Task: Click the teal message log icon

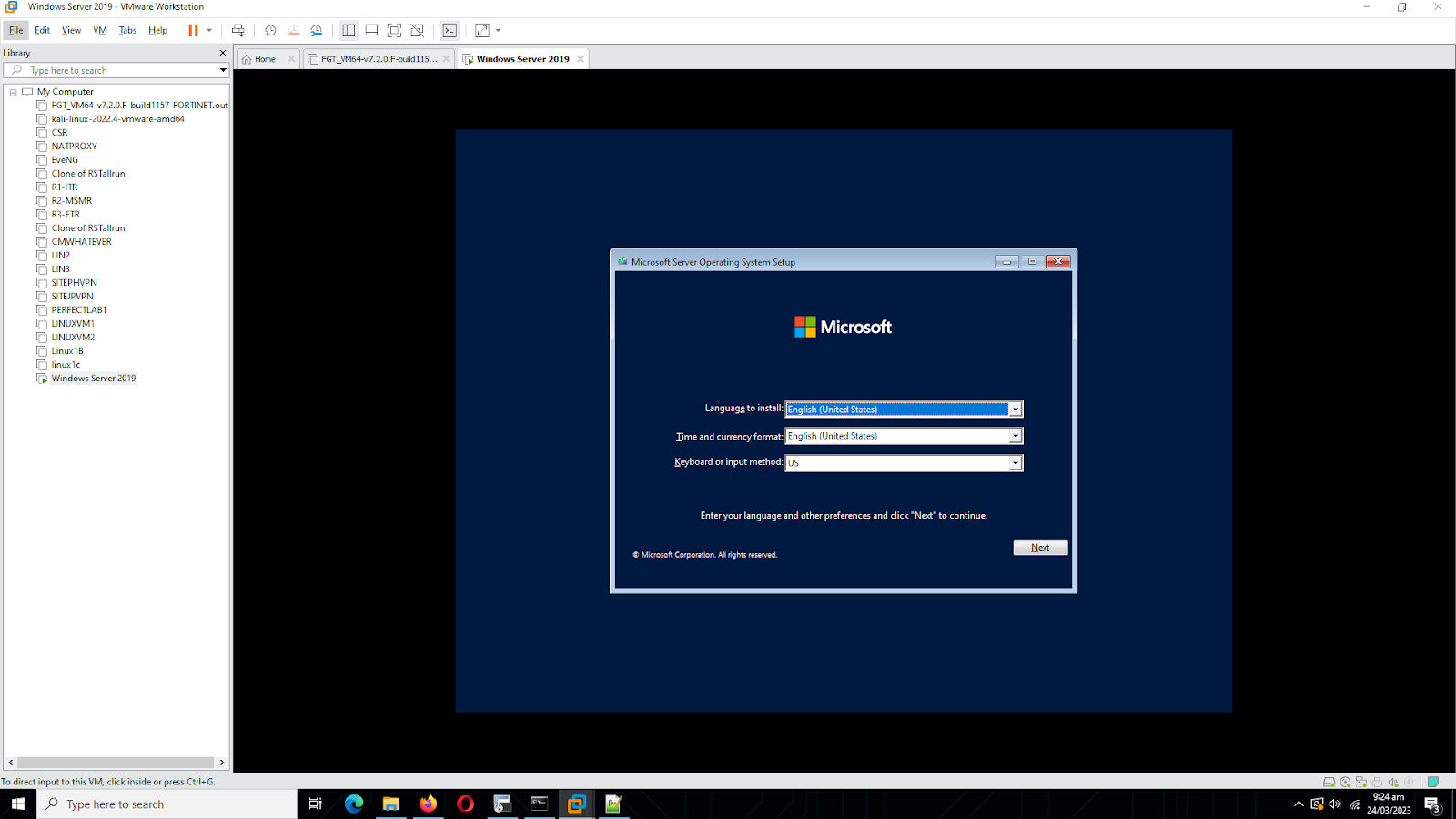Action: tap(1433, 782)
